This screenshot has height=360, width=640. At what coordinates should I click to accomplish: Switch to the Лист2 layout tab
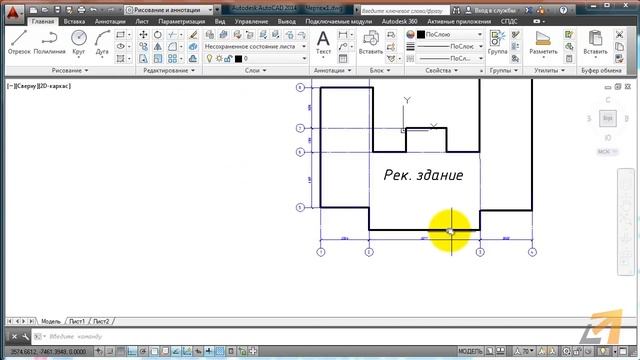(x=101, y=322)
